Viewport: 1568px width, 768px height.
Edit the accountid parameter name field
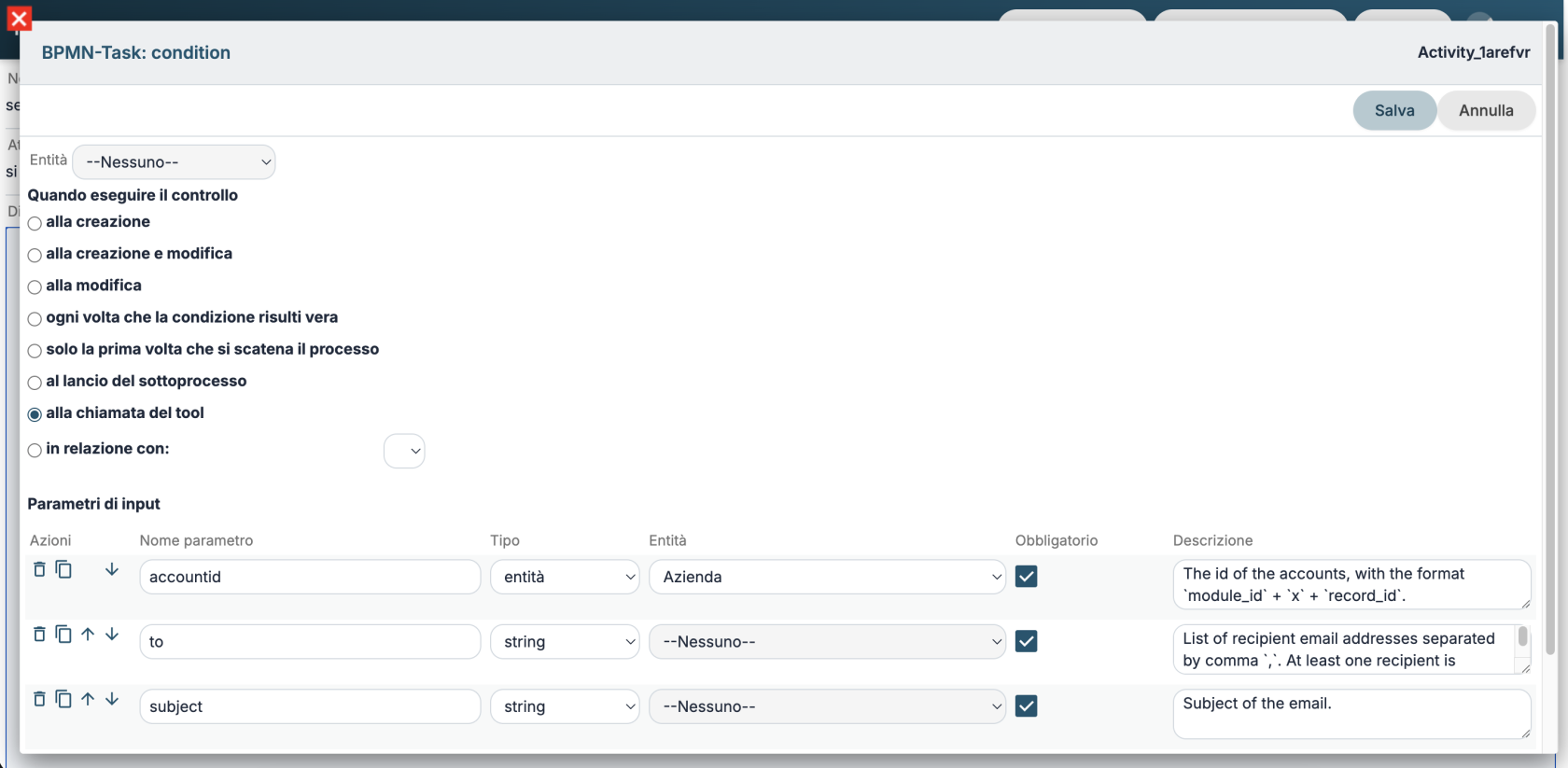pyautogui.click(x=310, y=577)
